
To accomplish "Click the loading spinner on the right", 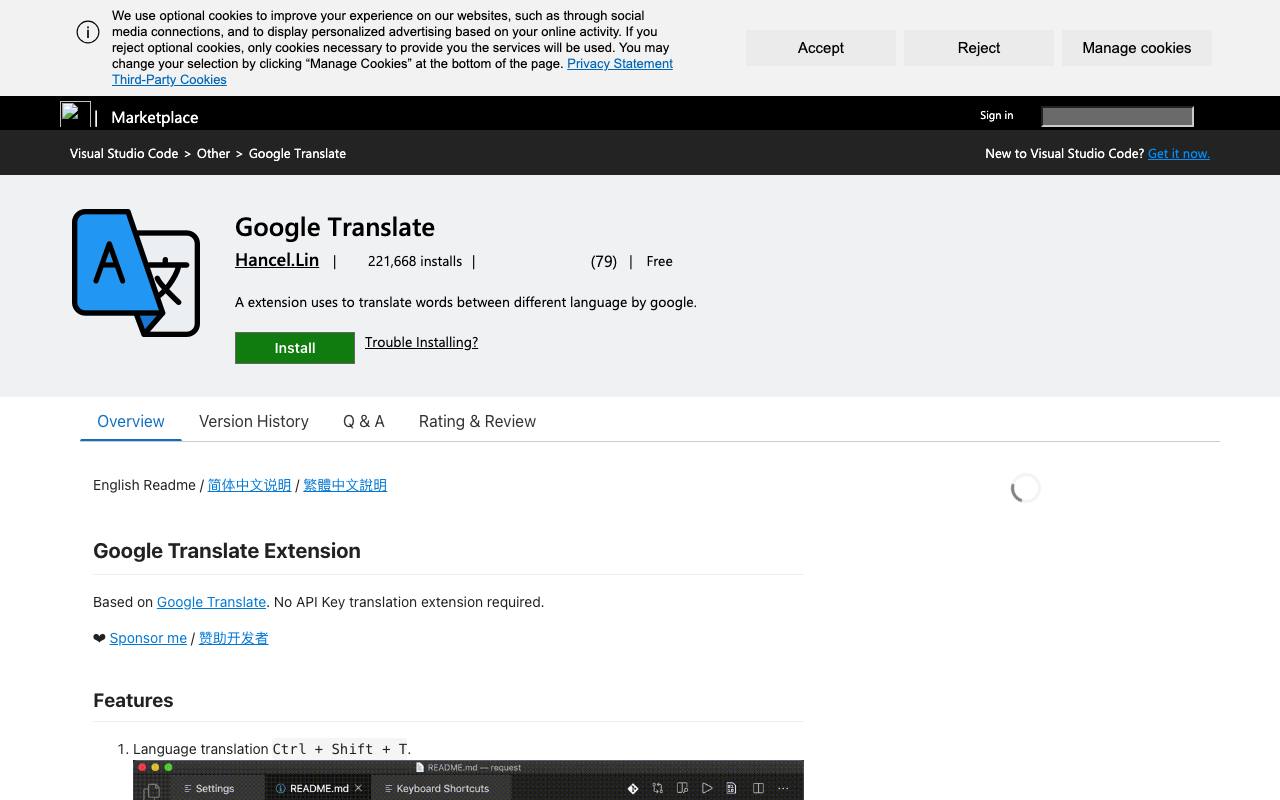I will 1025,488.
